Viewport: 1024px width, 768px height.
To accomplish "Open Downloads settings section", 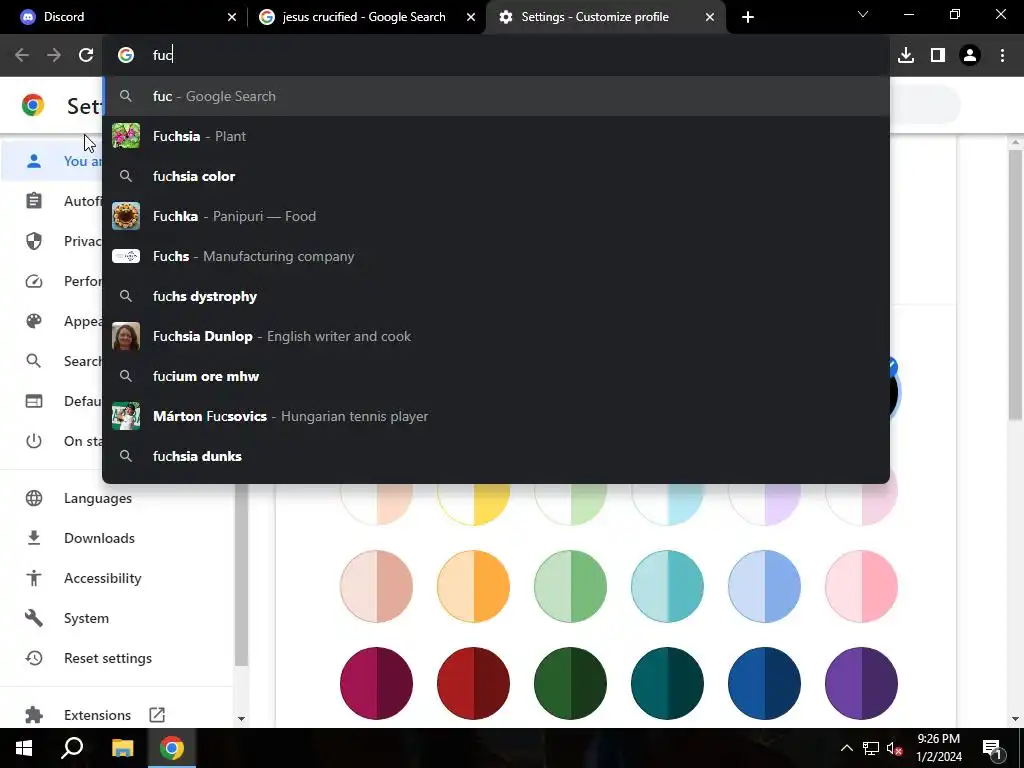I will (99, 538).
